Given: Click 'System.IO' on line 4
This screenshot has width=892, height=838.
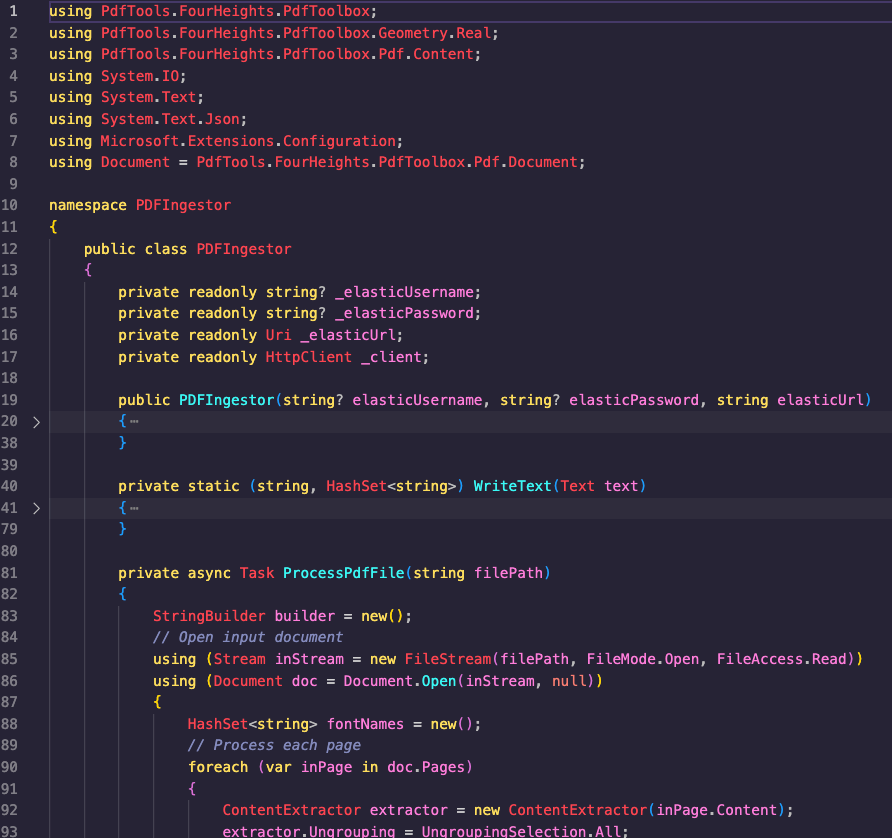Looking at the screenshot, I should 140,76.
